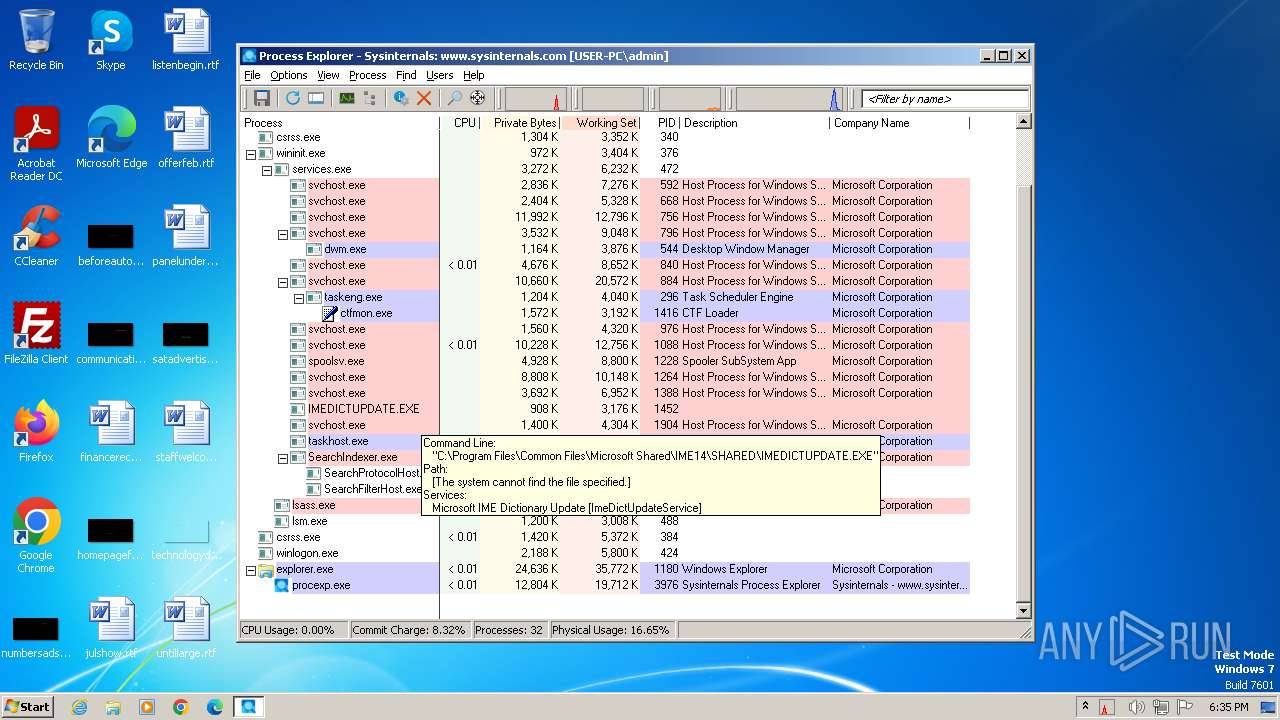Click the Save toolbar icon in Process Explorer

click(262, 98)
